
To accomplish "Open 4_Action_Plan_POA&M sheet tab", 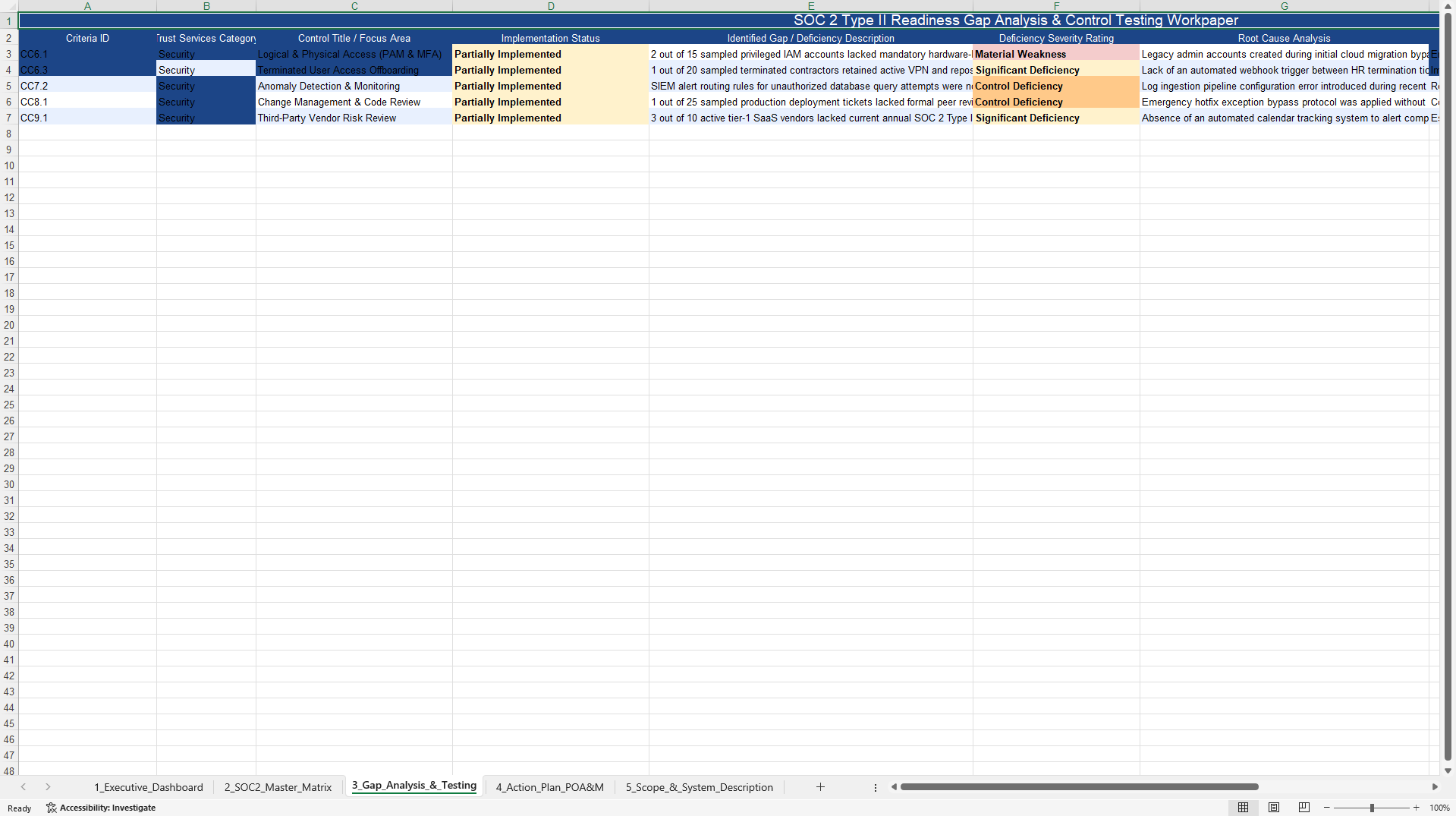I will point(550,787).
